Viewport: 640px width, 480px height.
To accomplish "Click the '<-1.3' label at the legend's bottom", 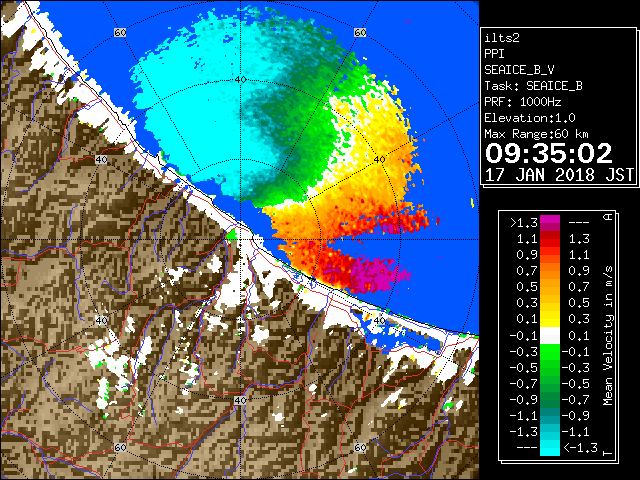I will tap(580, 448).
